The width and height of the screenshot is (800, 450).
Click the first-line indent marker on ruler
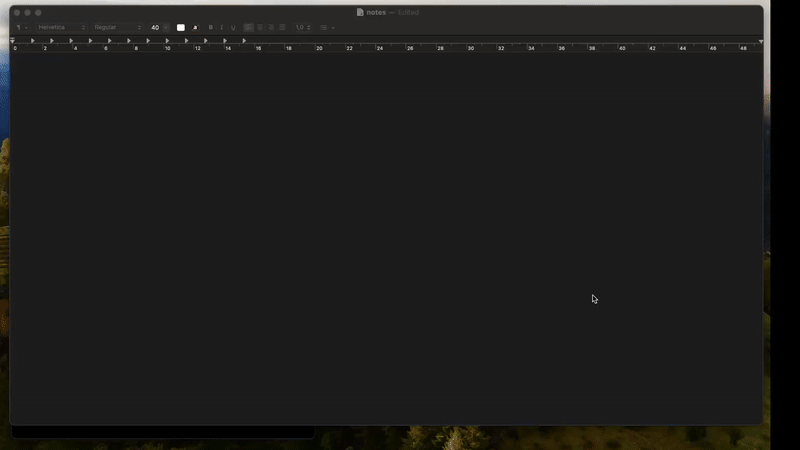(x=13, y=41)
